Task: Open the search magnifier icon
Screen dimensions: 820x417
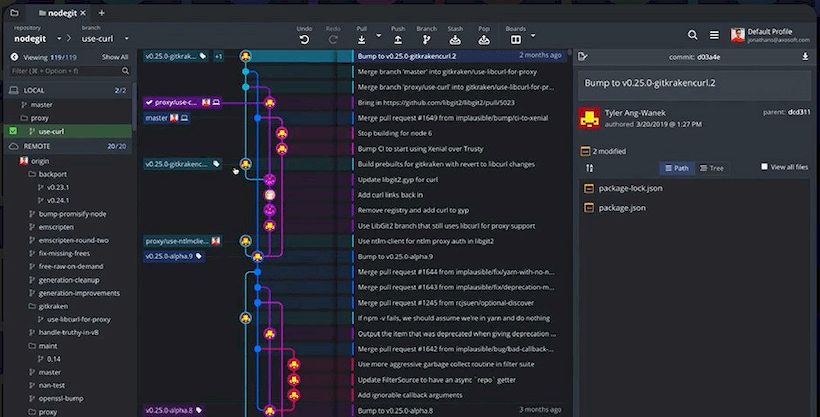Action: (x=692, y=35)
